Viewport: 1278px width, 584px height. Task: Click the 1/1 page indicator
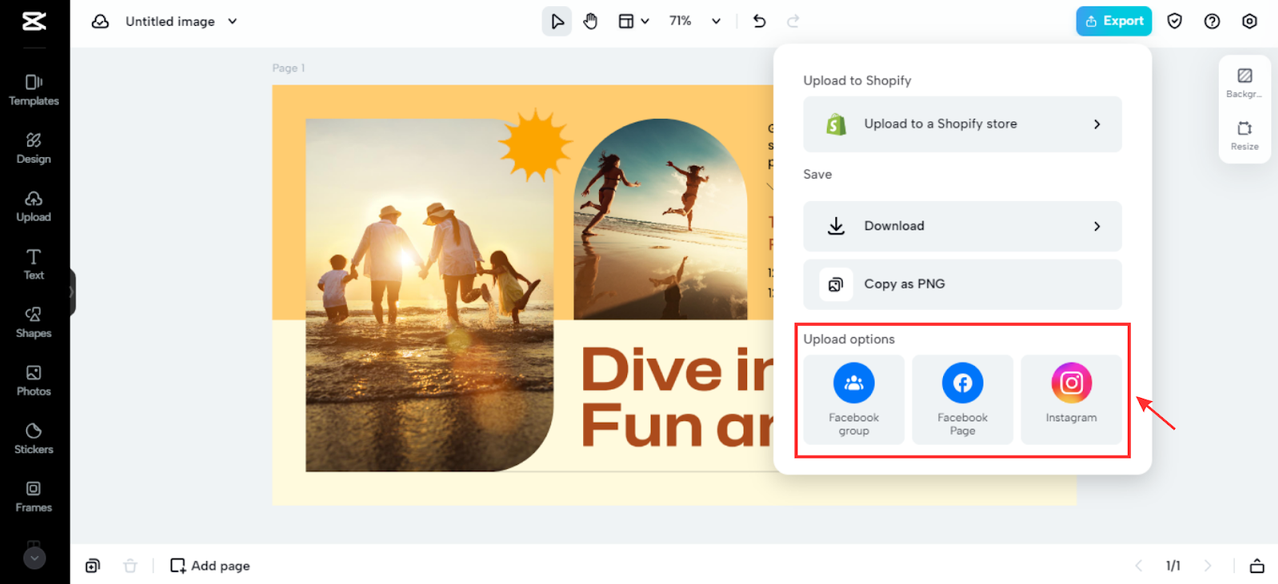1173,566
